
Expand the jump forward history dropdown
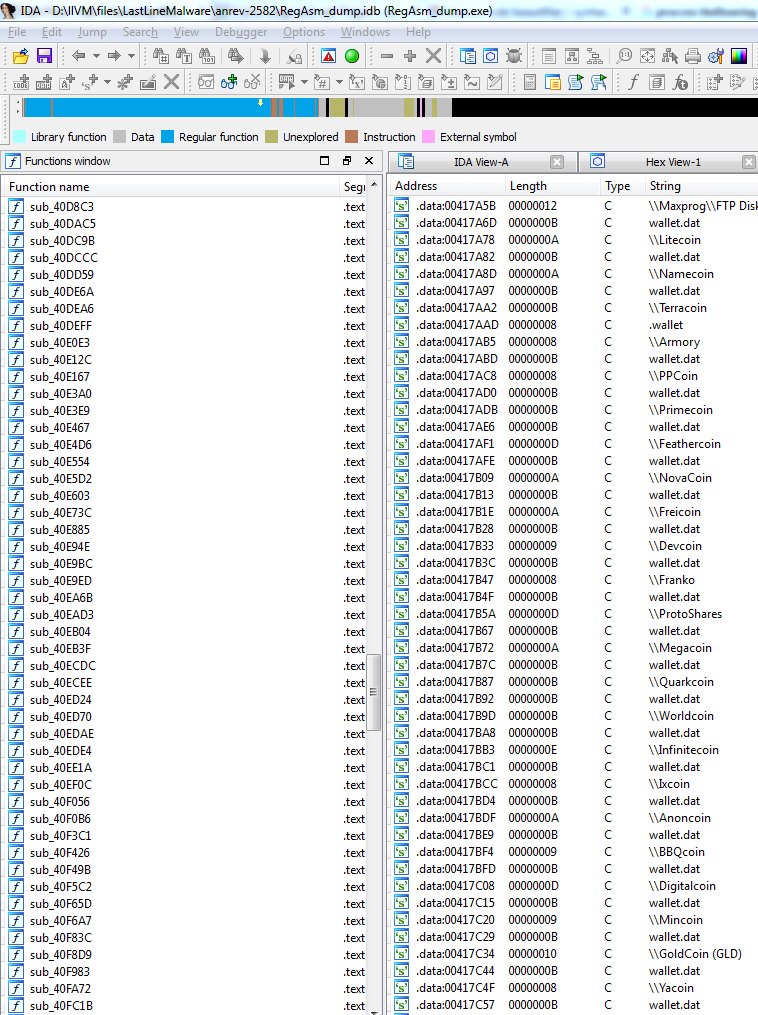(x=131, y=56)
